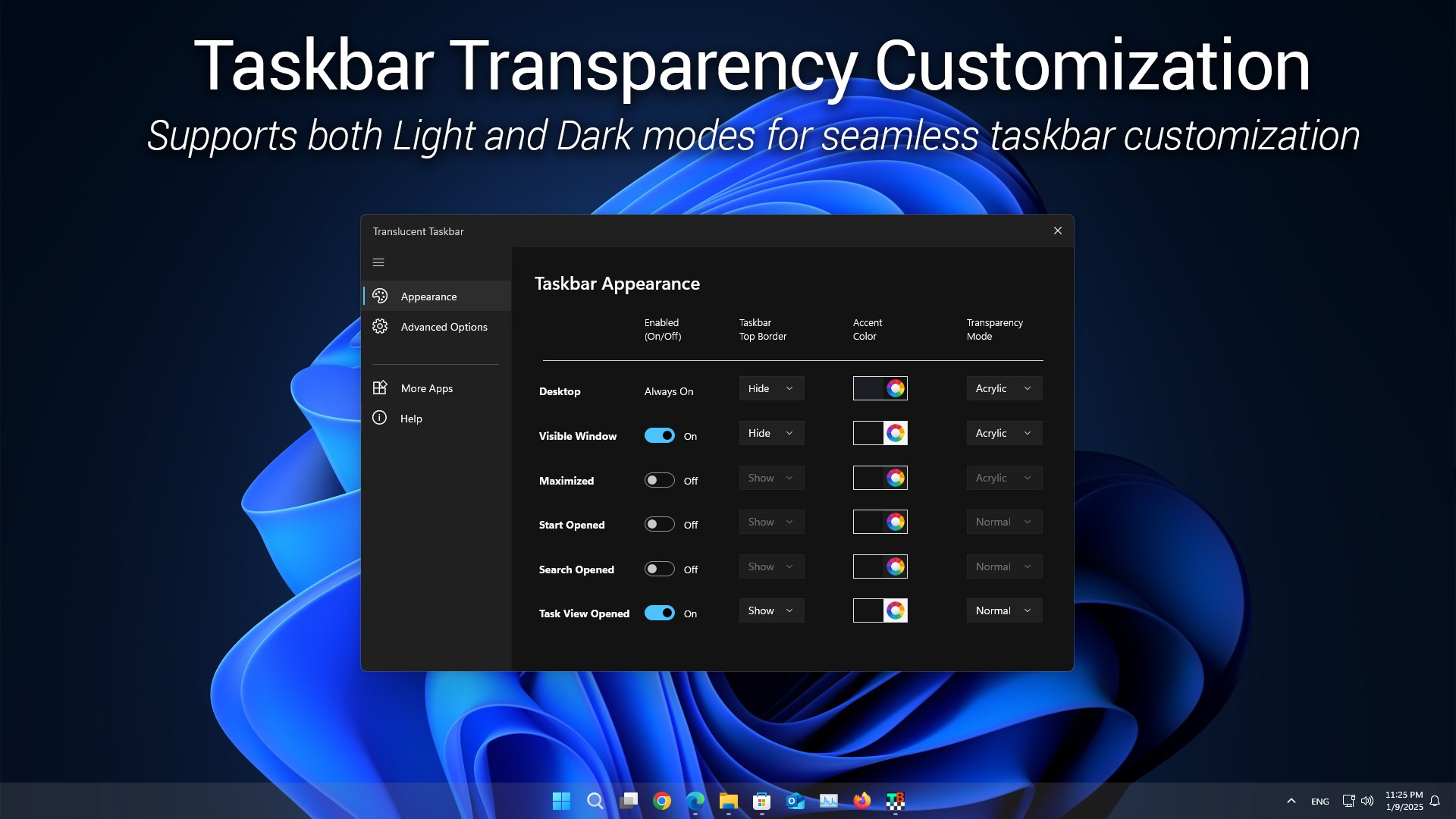Click the hamburger navigation menu icon

pyautogui.click(x=378, y=262)
